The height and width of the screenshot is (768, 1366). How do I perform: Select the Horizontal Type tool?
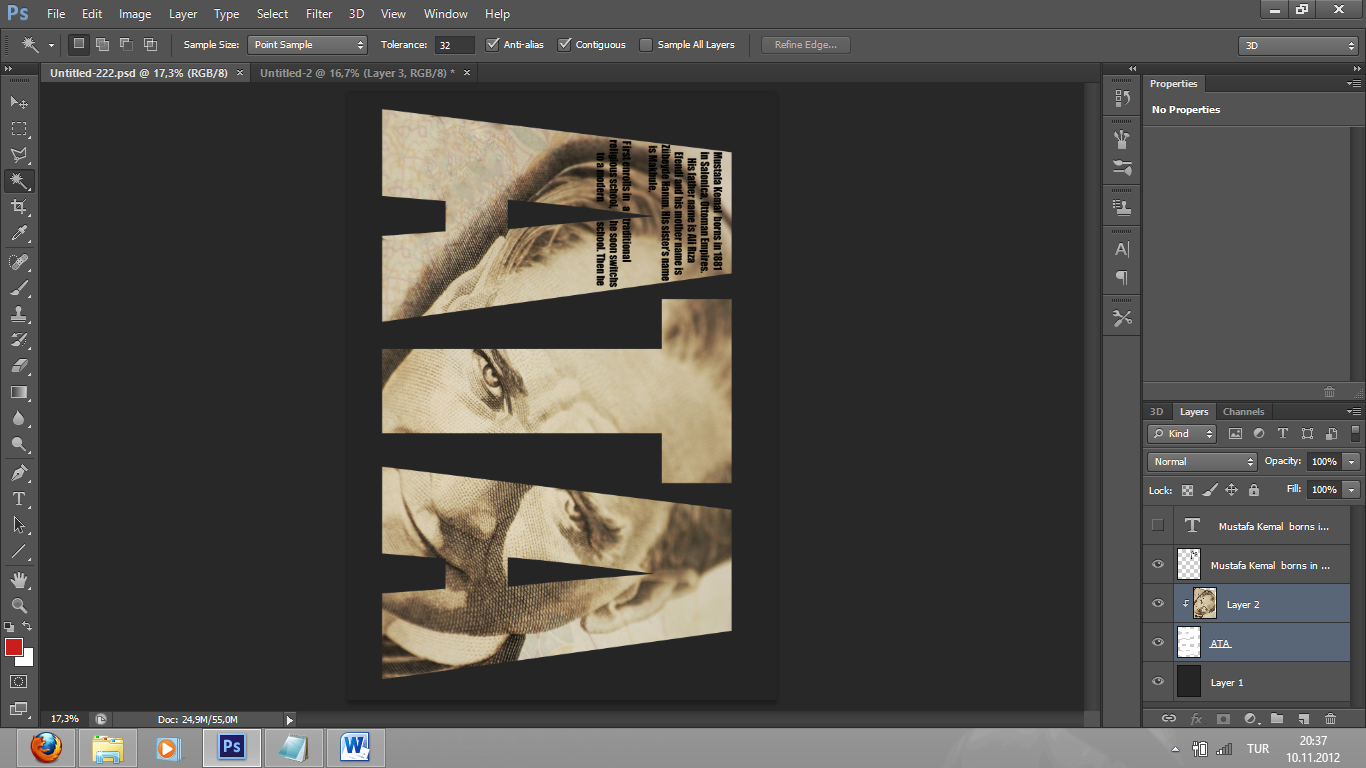pos(19,498)
